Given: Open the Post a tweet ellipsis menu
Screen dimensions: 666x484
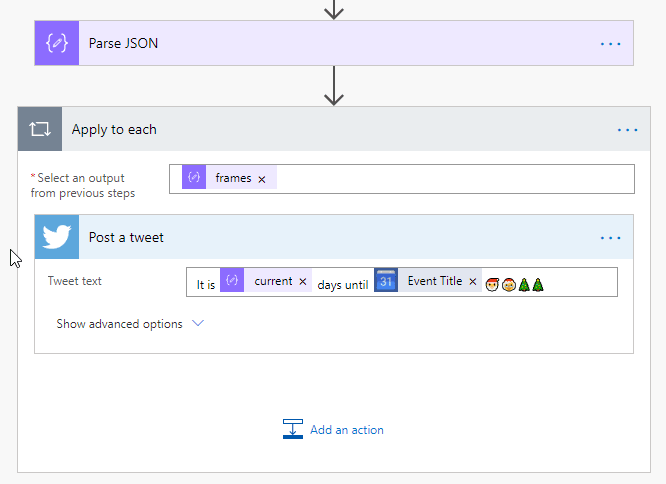Looking at the screenshot, I should point(610,238).
